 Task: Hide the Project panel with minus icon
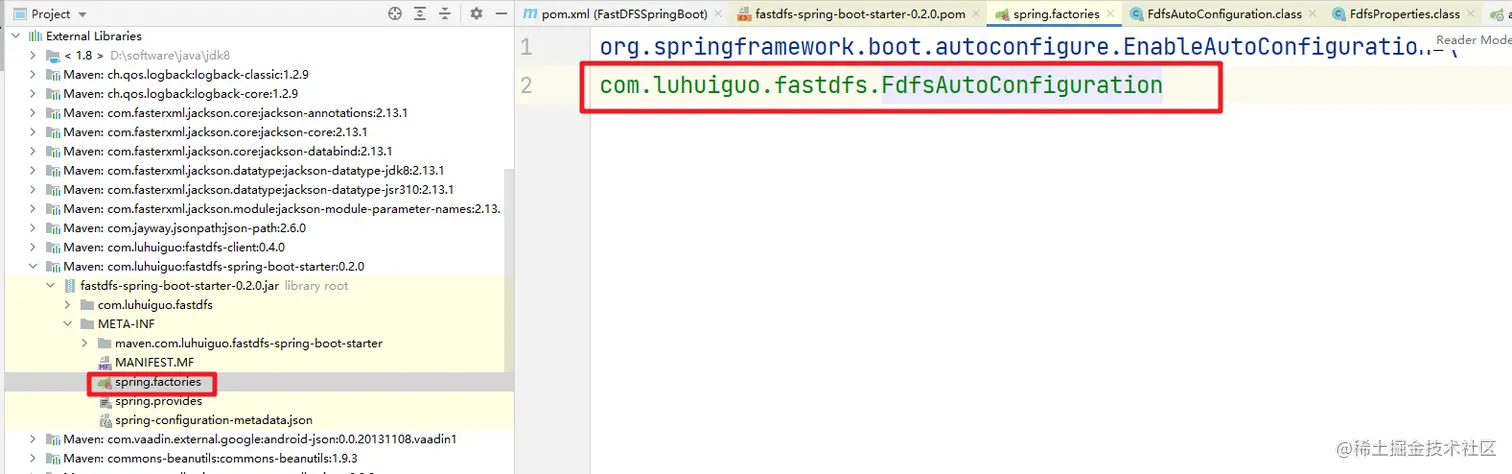tap(500, 14)
